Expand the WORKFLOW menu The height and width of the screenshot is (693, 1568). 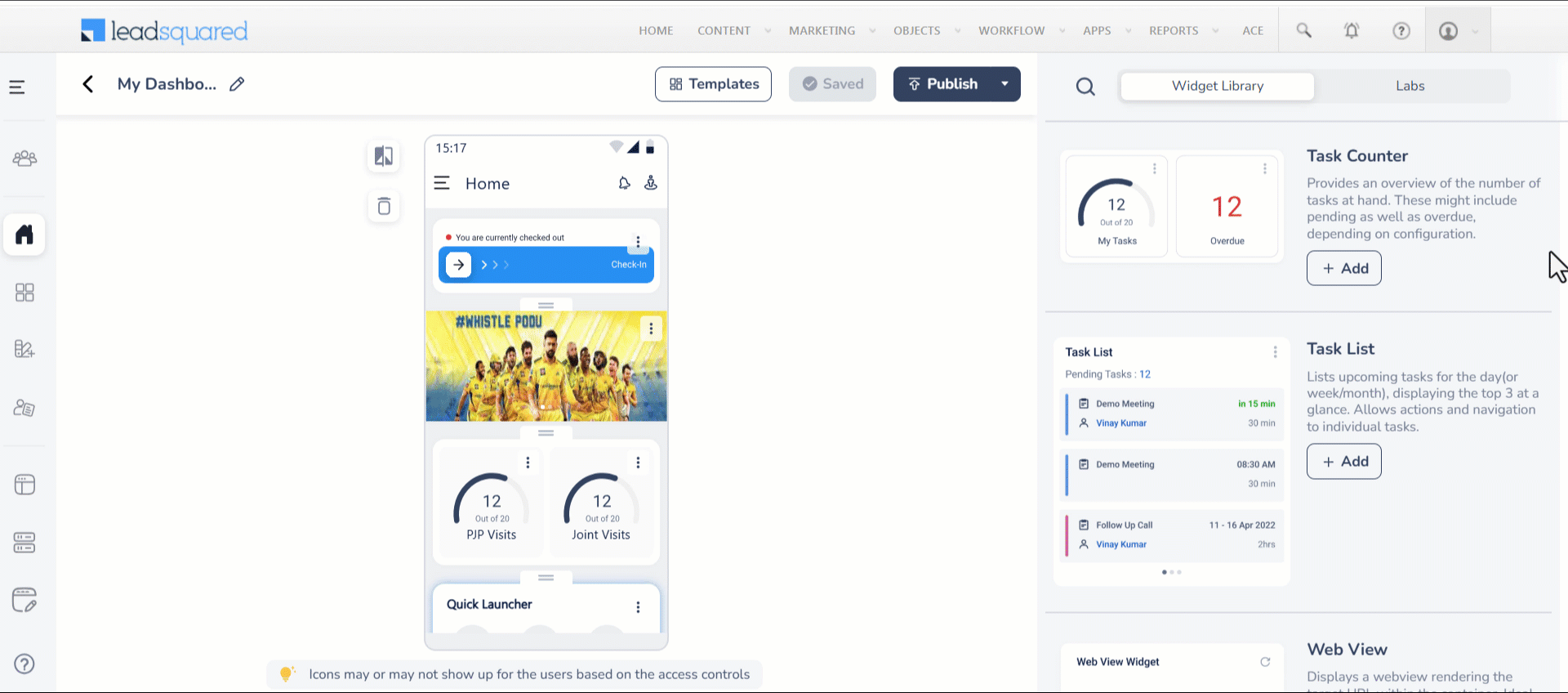click(x=1021, y=31)
